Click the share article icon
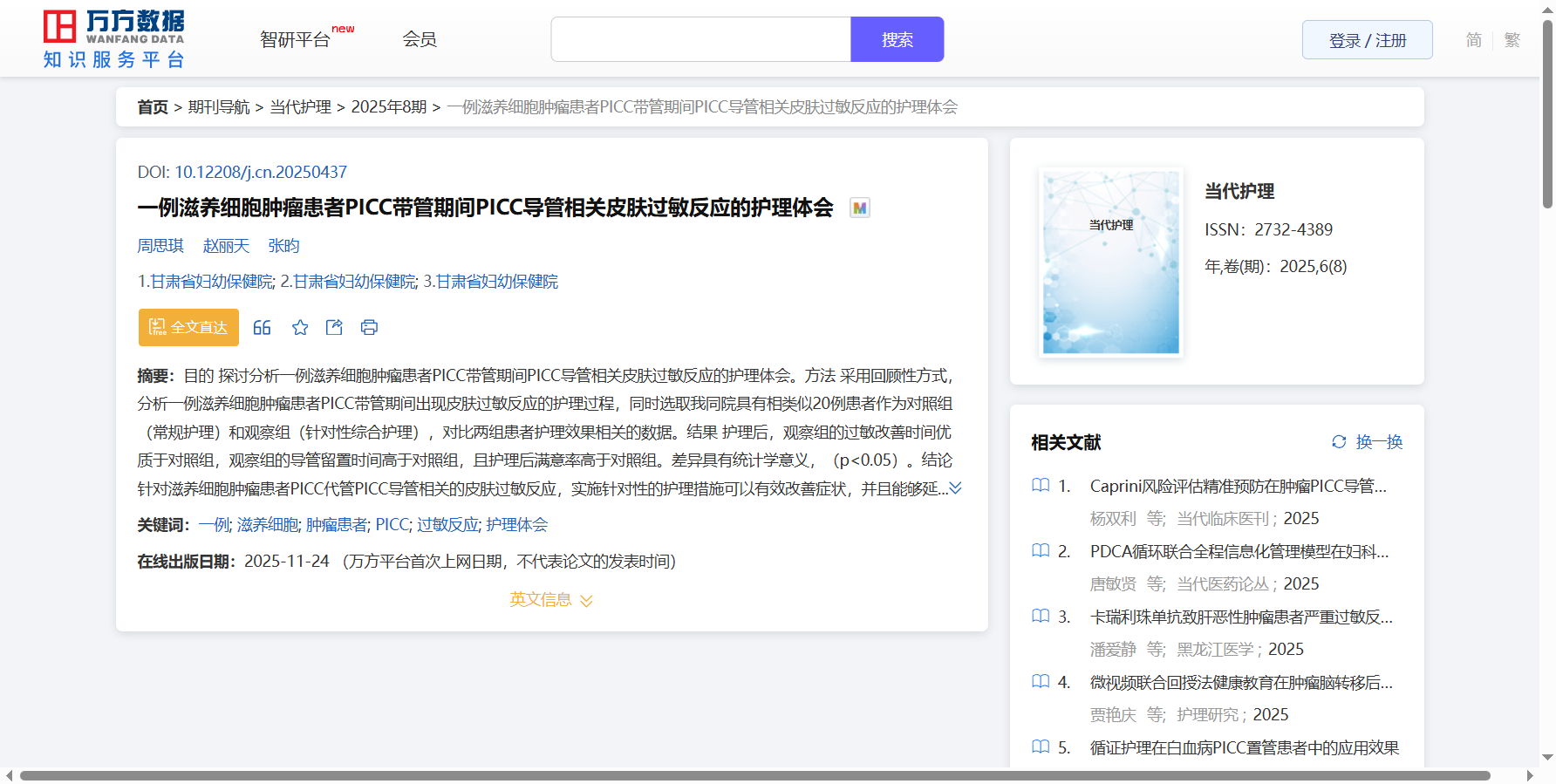1556x784 pixels. click(334, 327)
